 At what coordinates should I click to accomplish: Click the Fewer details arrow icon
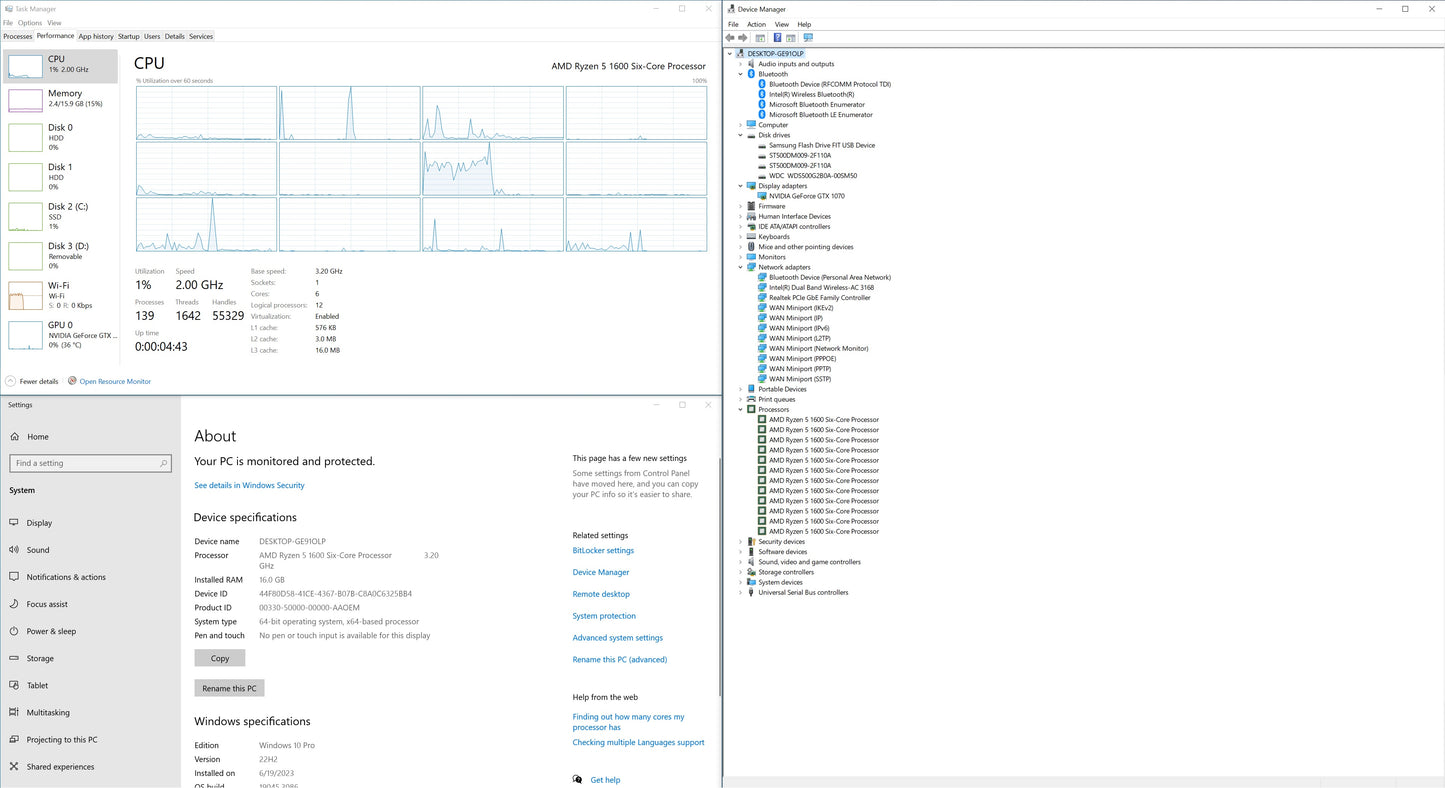(x=11, y=381)
